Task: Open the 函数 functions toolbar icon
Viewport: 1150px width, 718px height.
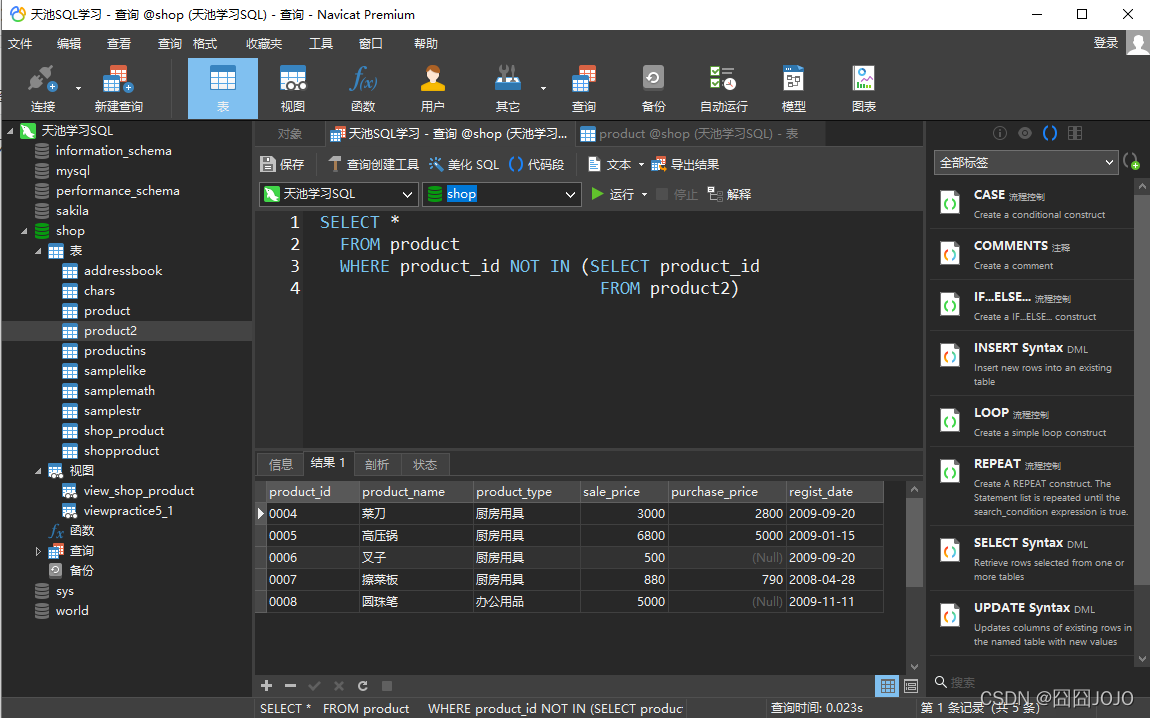Action: (363, 89)
